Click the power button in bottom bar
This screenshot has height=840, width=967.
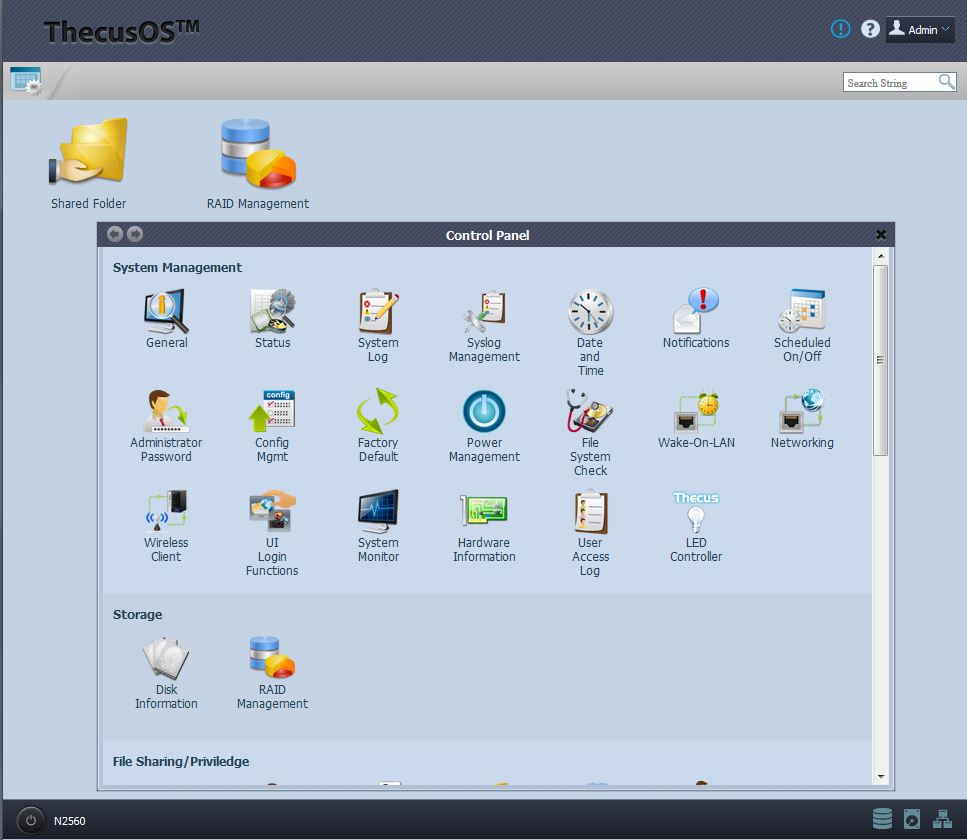30,821
